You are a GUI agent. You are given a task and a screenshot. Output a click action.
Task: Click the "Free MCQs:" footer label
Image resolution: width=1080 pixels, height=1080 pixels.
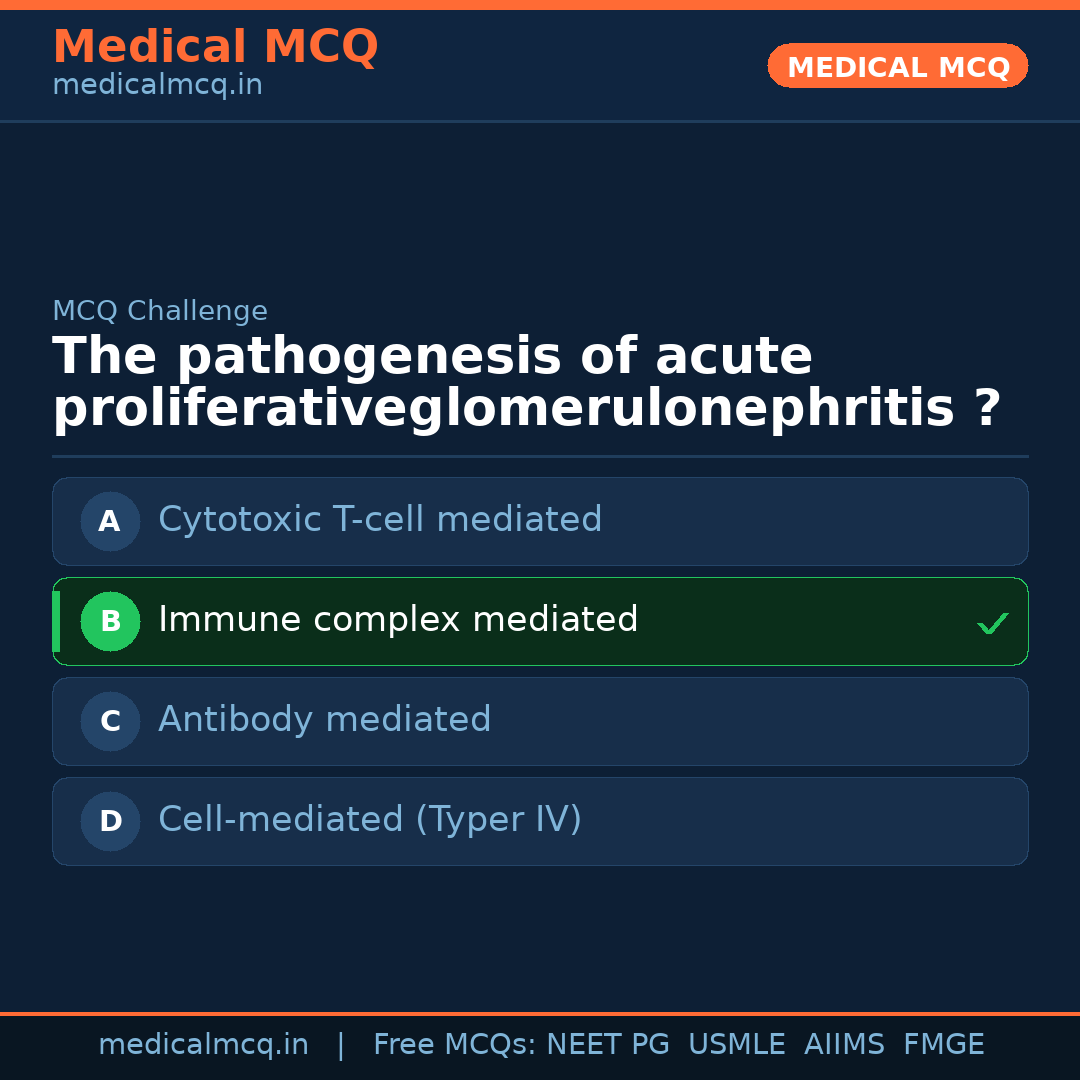point(455,1045)
